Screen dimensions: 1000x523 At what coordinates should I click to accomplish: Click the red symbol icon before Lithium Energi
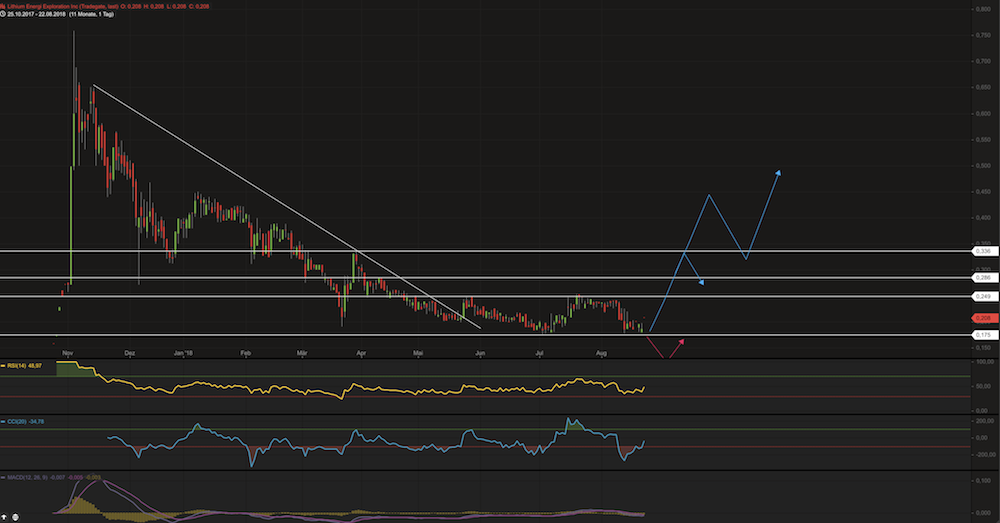pos(4,6)
